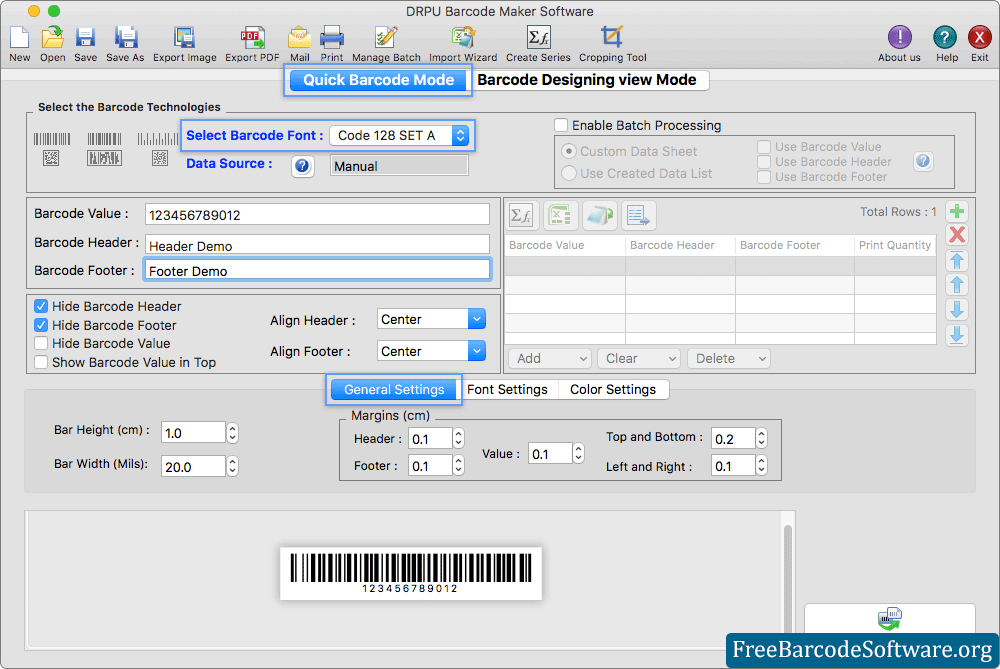The height and width of the screenshot is (669, 1000).
Task: Click the Excel import icon above the table
Action: pyautogui.click(x=560, y=216)
